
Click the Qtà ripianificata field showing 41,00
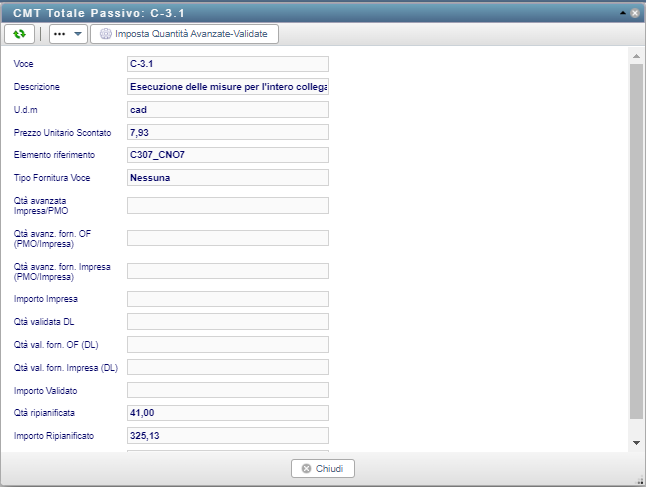(228, 413)
